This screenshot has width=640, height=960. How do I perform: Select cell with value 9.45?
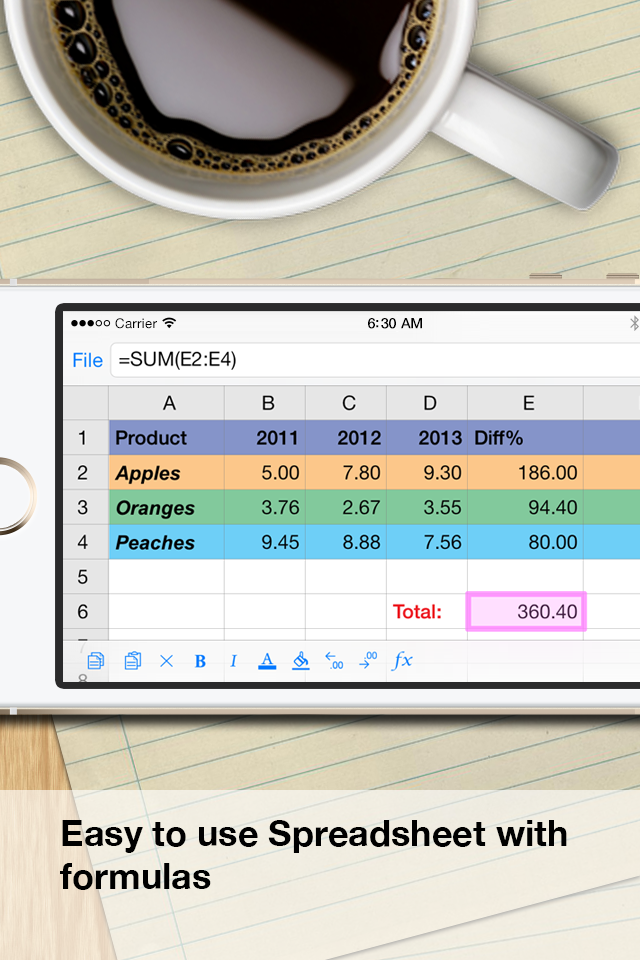point(265,542)
